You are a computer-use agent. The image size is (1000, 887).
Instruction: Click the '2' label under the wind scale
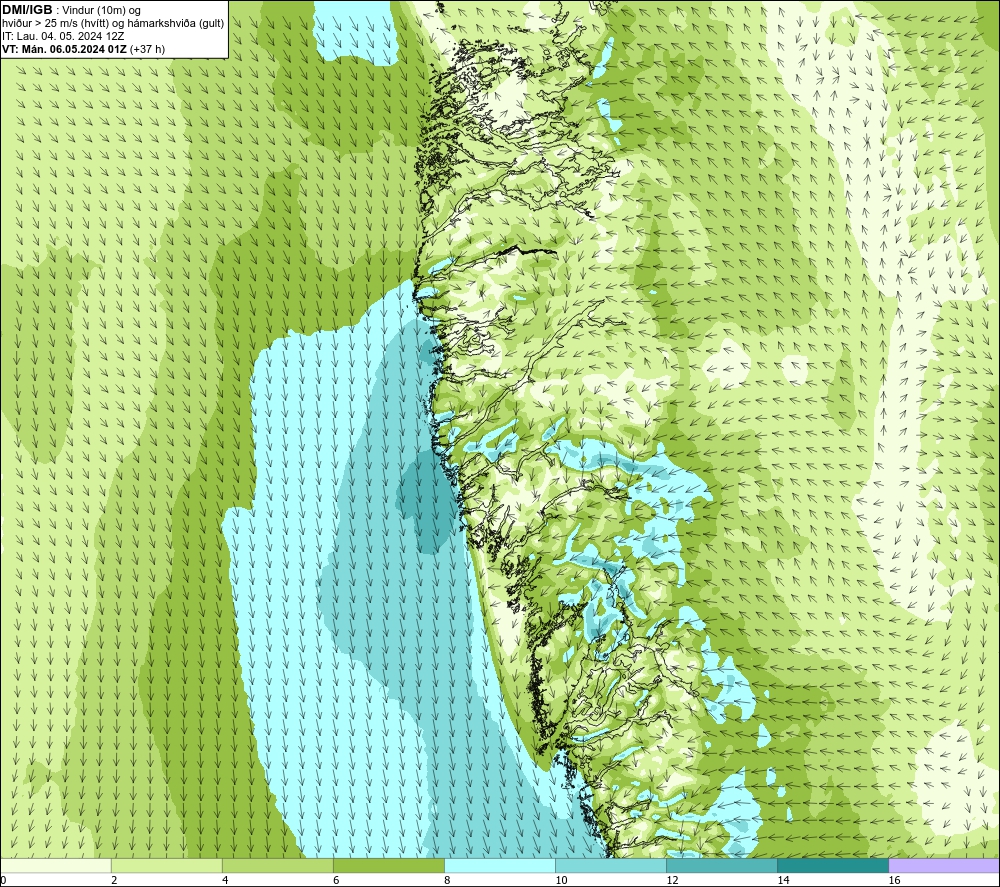point(114,881)
